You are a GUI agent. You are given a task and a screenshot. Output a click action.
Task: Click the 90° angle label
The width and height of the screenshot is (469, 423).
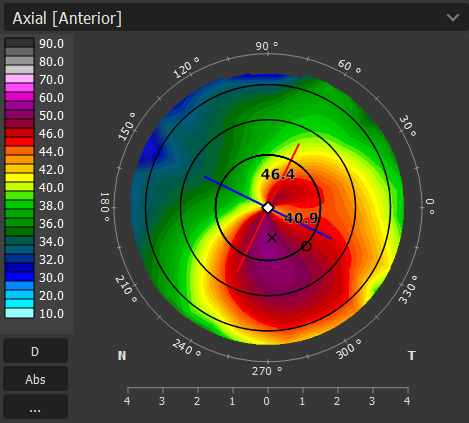tap(267, 46)
